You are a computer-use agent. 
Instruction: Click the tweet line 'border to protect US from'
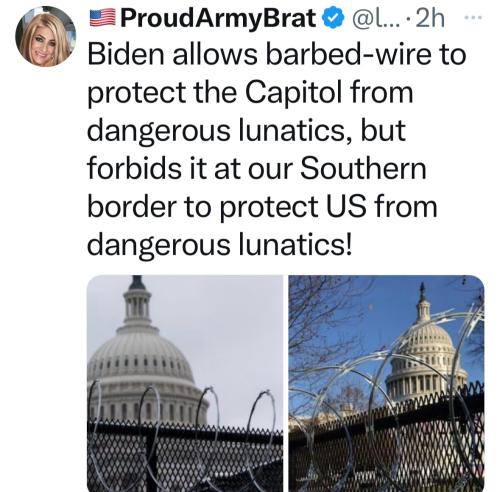click(262, 206)
